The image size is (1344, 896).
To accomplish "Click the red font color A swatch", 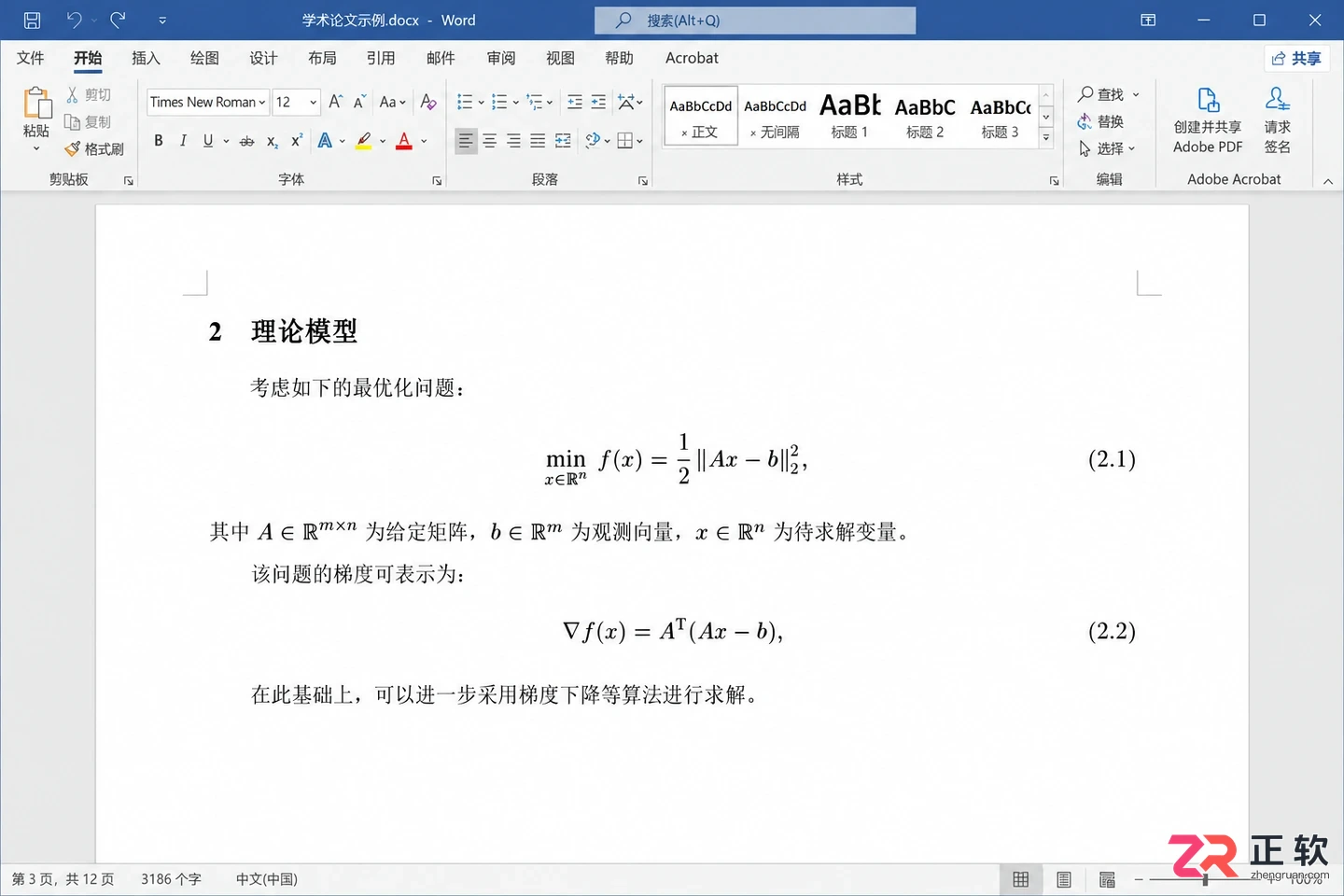I will point(404,141).
